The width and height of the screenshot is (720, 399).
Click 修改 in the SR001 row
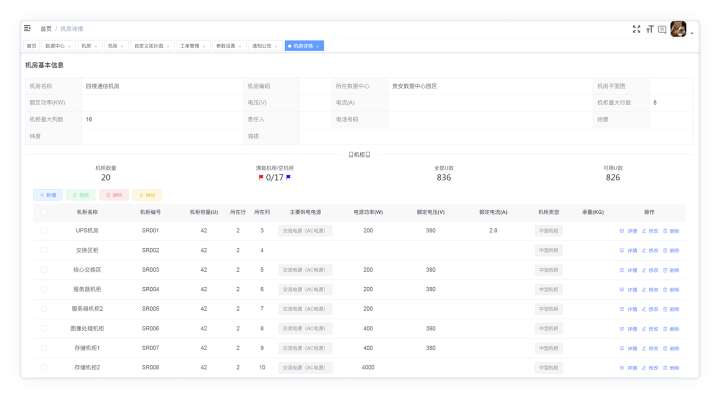650,231
